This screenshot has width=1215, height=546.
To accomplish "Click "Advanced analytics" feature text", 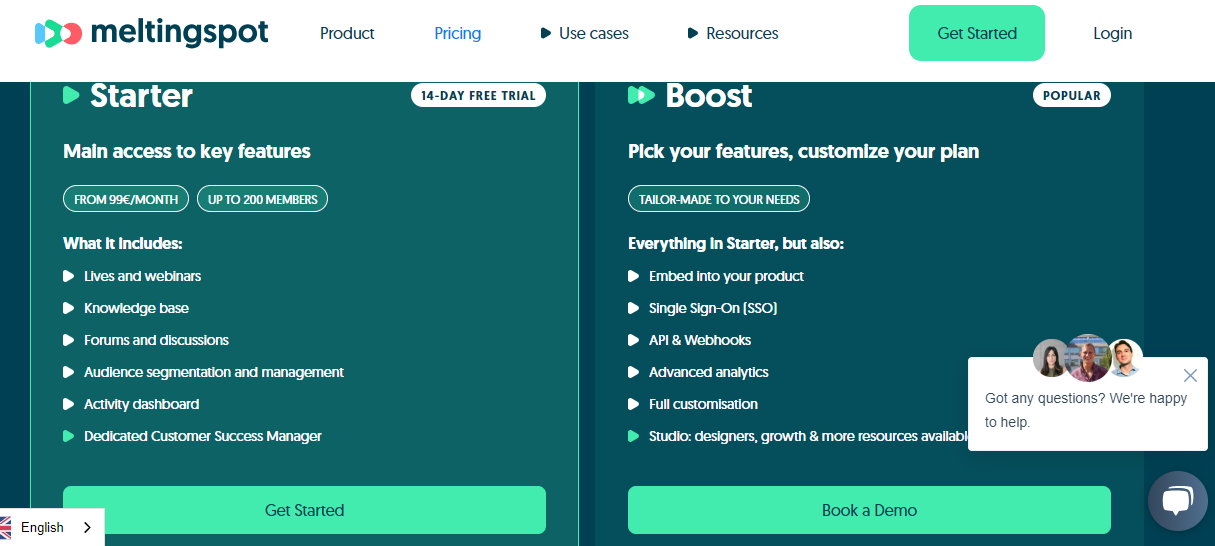I will click(x=709, y=372).
